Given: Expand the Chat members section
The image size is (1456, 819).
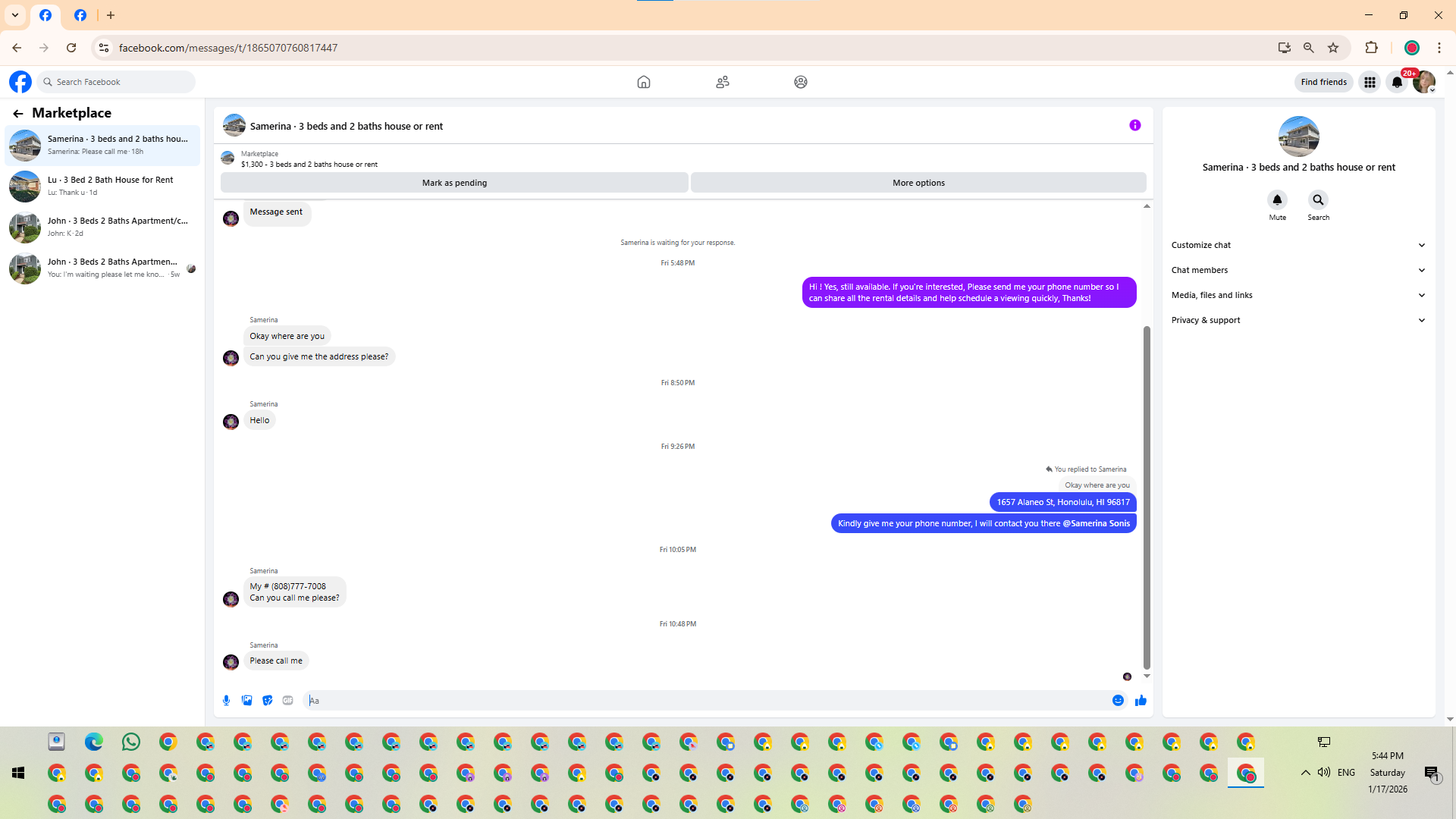Looking at the screenshot, I should click(x=1298, y=270).
